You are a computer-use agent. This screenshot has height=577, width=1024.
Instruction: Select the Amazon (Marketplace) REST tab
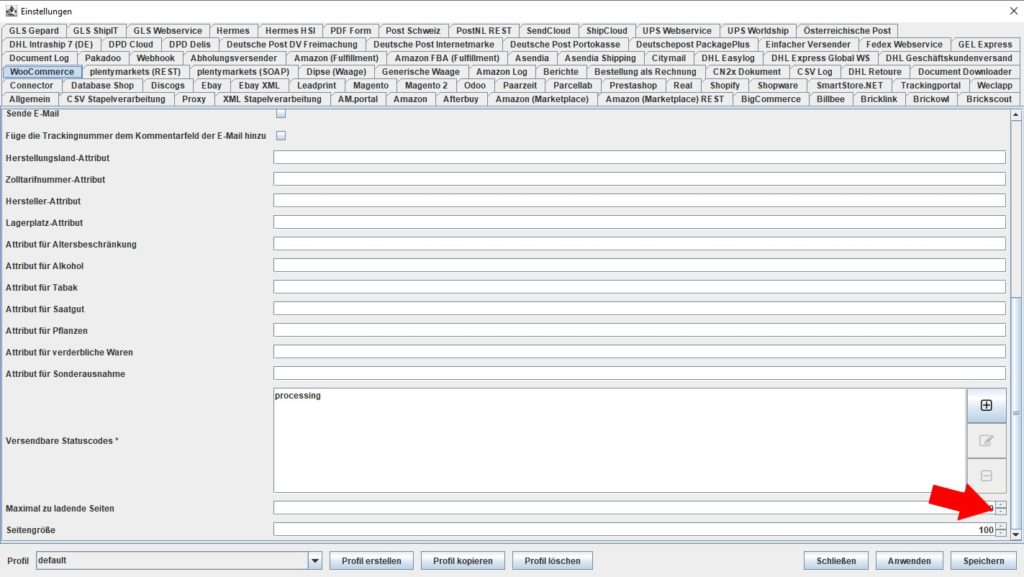[665, 99]
